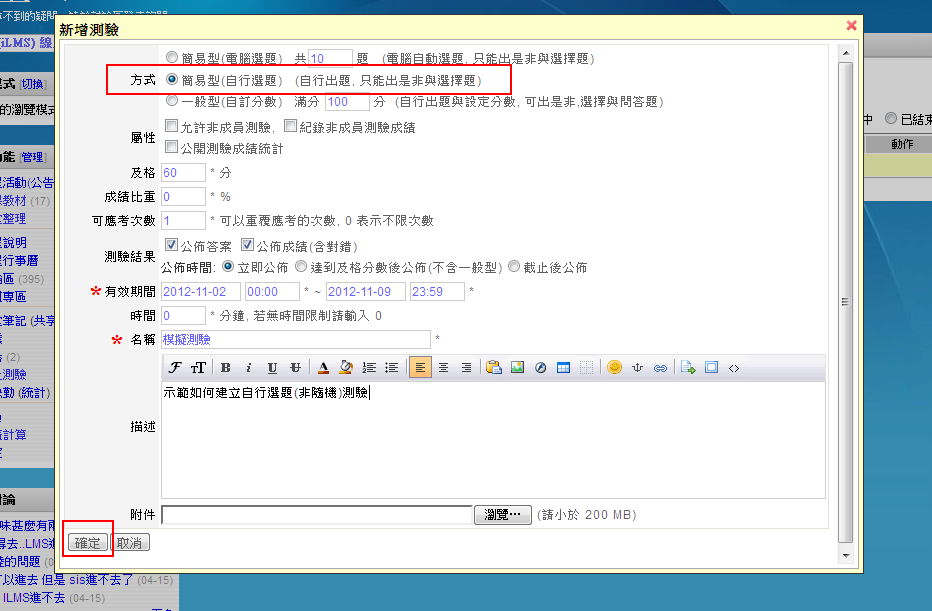Switch to HTML source code view

(x=734, y=368)
